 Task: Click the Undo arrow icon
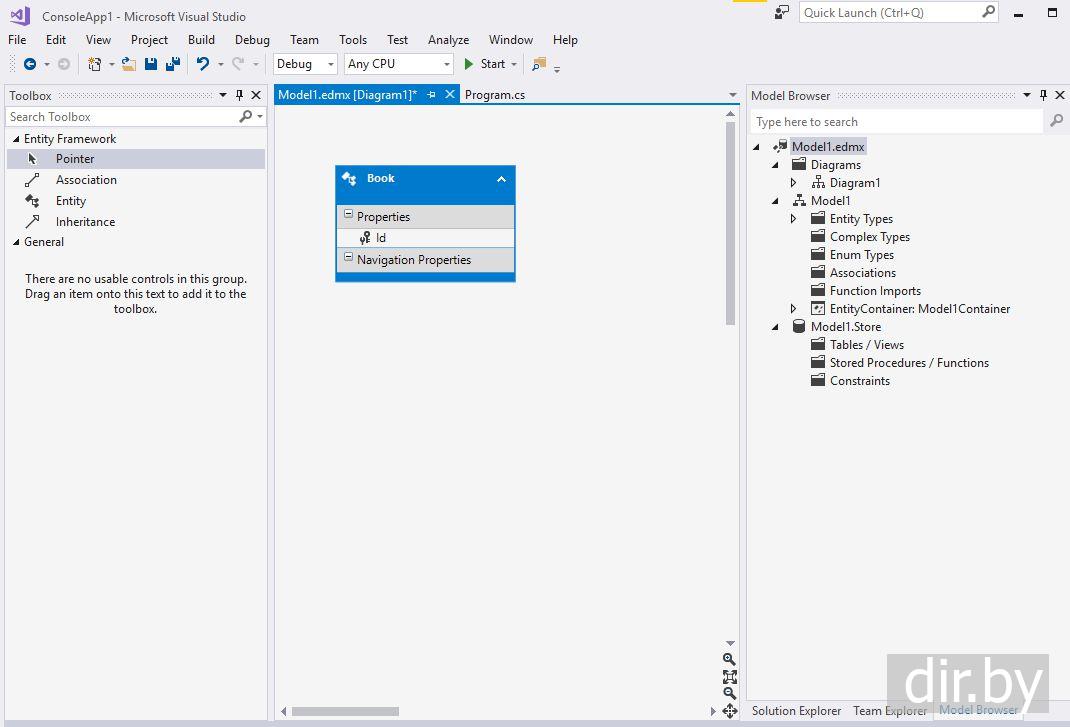pyautogui.click(x=203, y=64)
